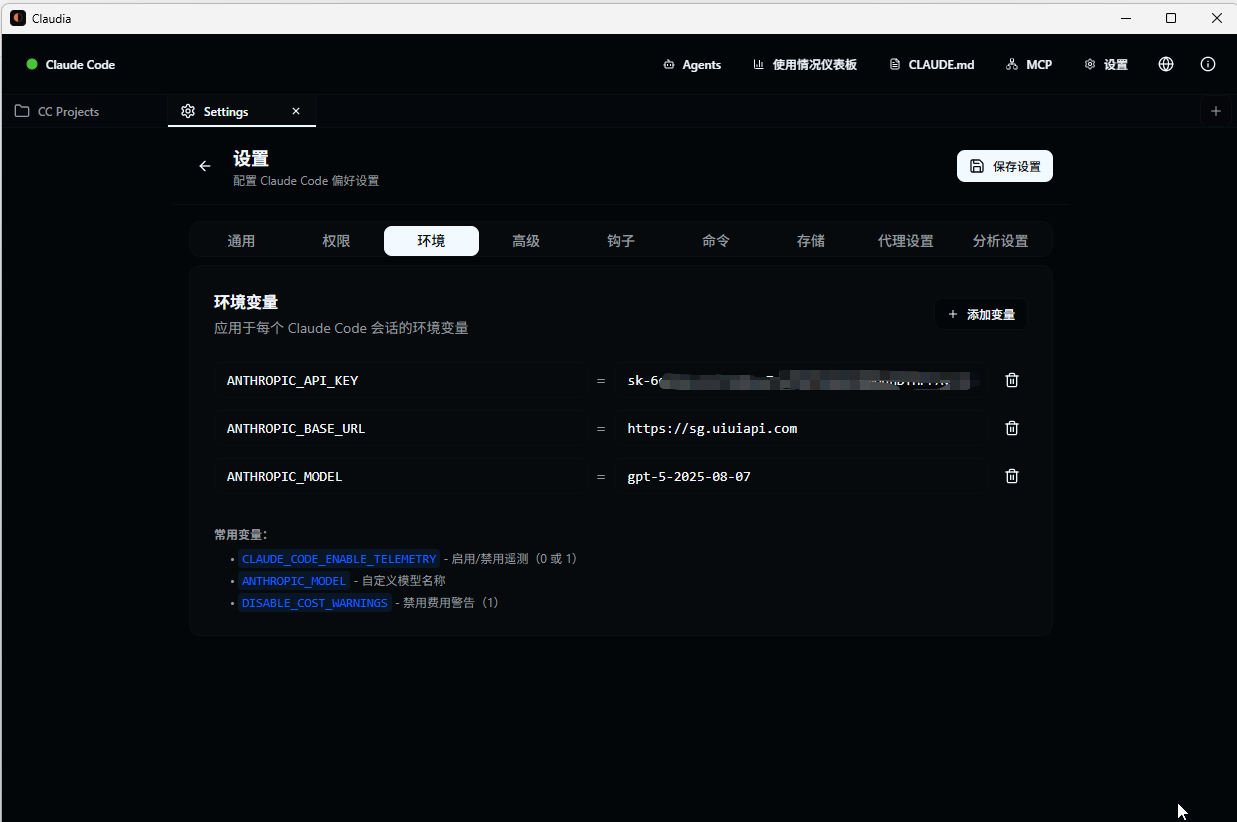This screenshot has width=1237, height=822.
Task: Click the Claude Code status indicator
Action: click(x=70, y=64)
